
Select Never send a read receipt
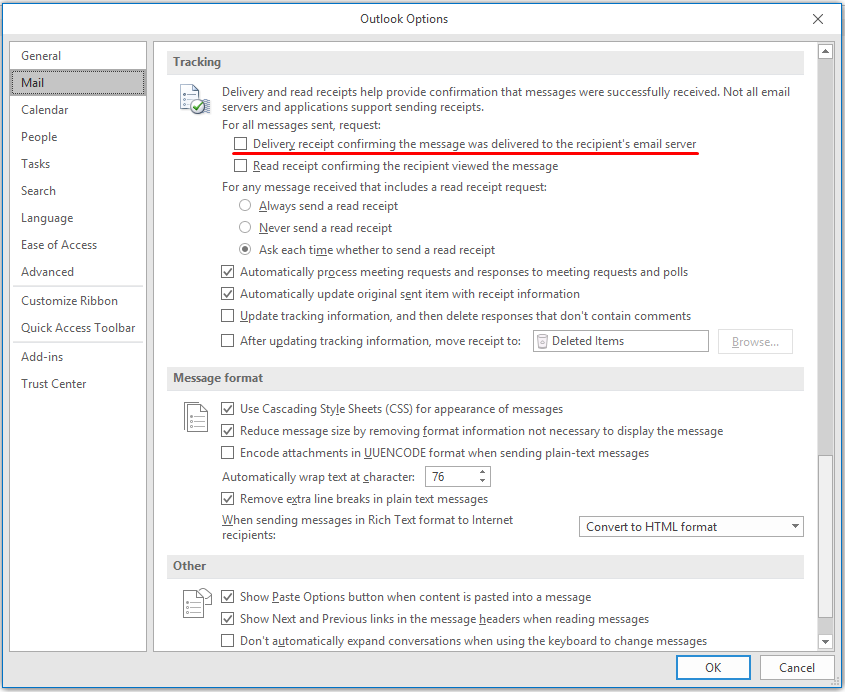click(245, 227)
